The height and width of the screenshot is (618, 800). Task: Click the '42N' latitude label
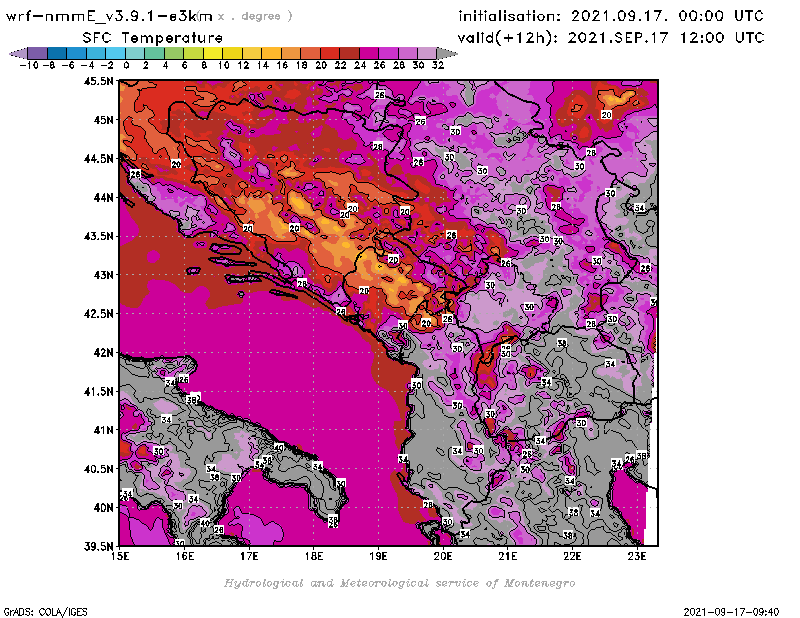point(103,353)
